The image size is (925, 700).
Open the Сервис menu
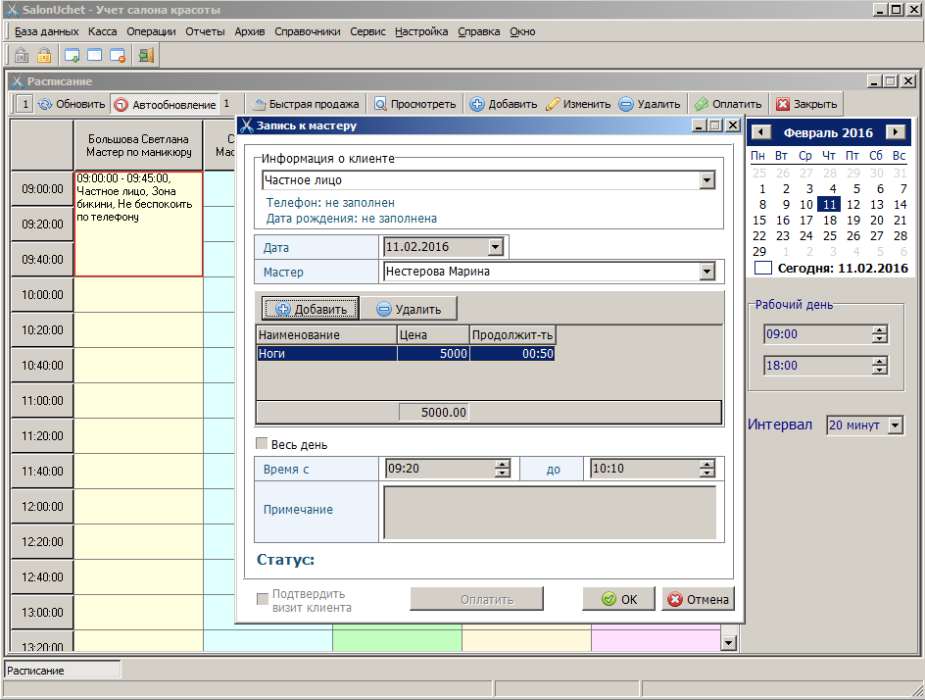point(368,32)
